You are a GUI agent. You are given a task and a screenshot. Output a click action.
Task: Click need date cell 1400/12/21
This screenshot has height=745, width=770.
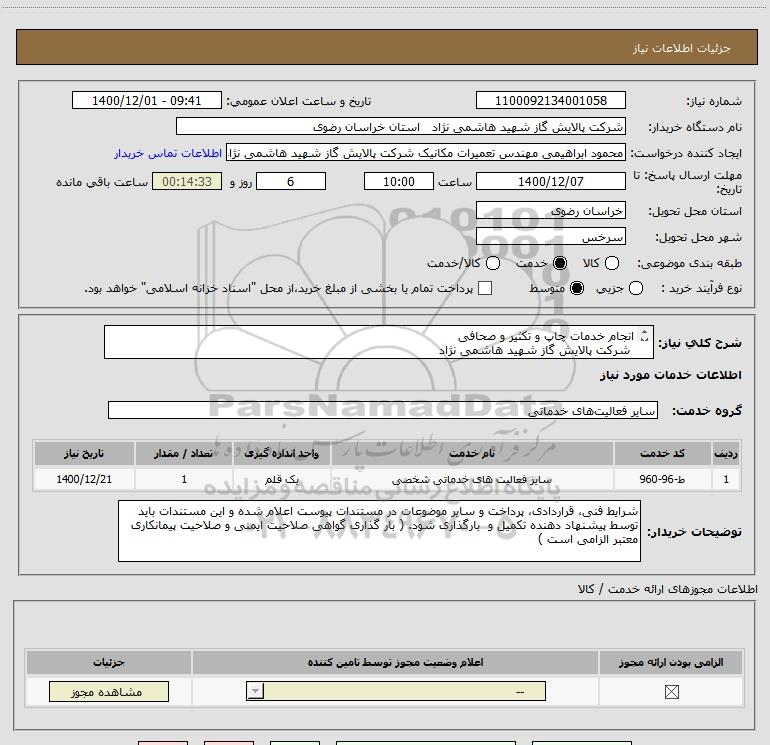click(x=84, y=479)
